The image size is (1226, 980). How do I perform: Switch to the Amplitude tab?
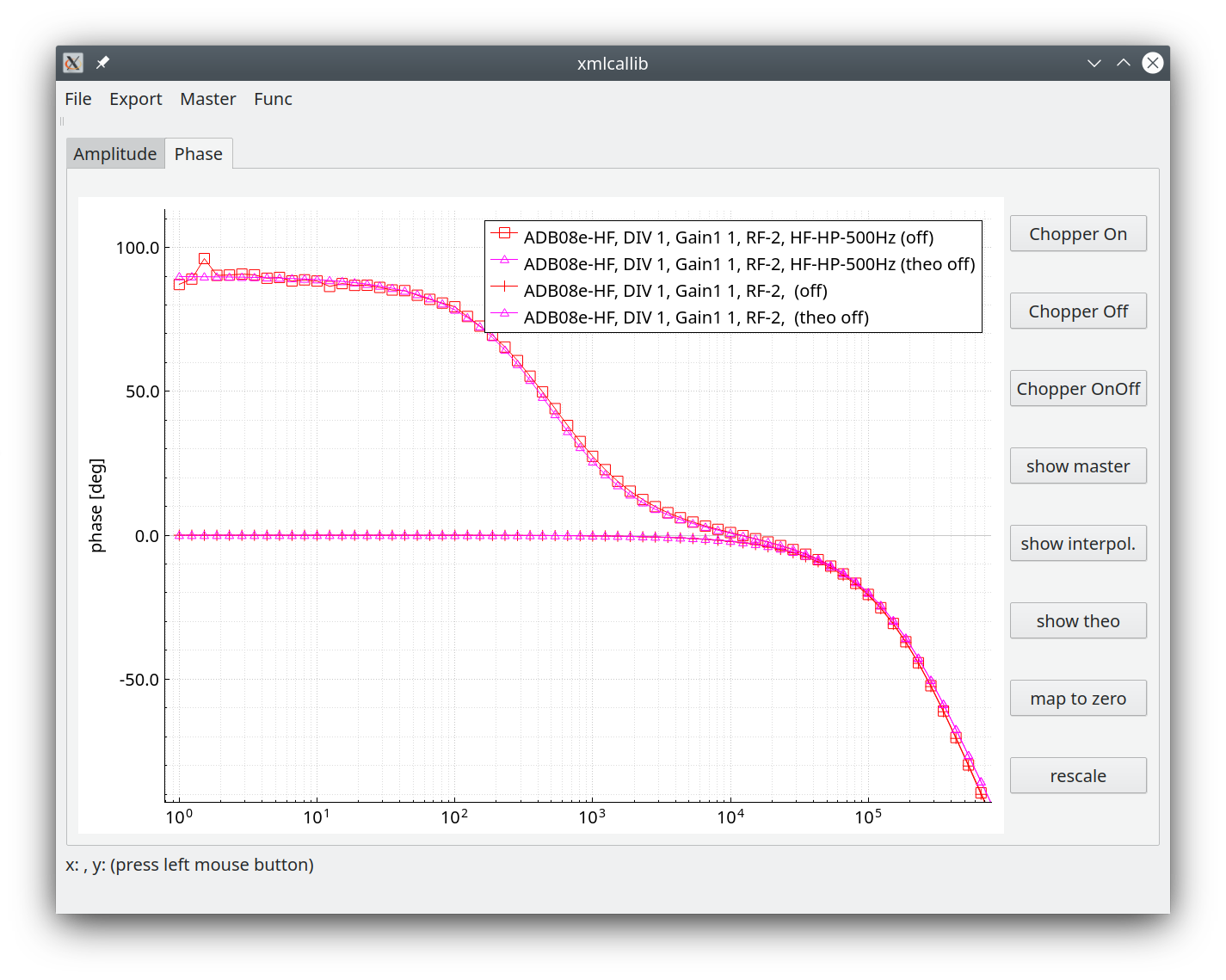115,154
